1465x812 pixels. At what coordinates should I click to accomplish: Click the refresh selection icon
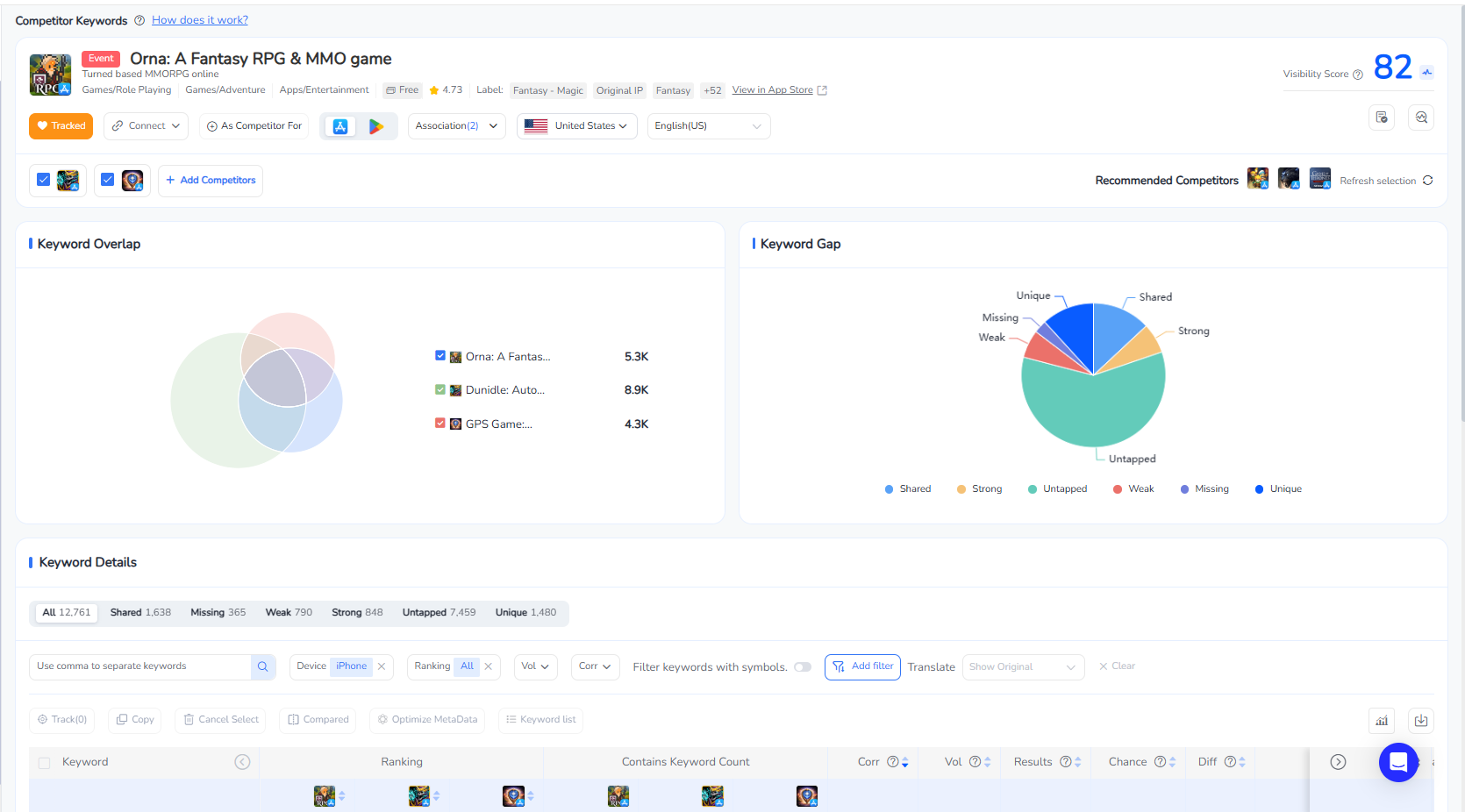pos(1428,181)
